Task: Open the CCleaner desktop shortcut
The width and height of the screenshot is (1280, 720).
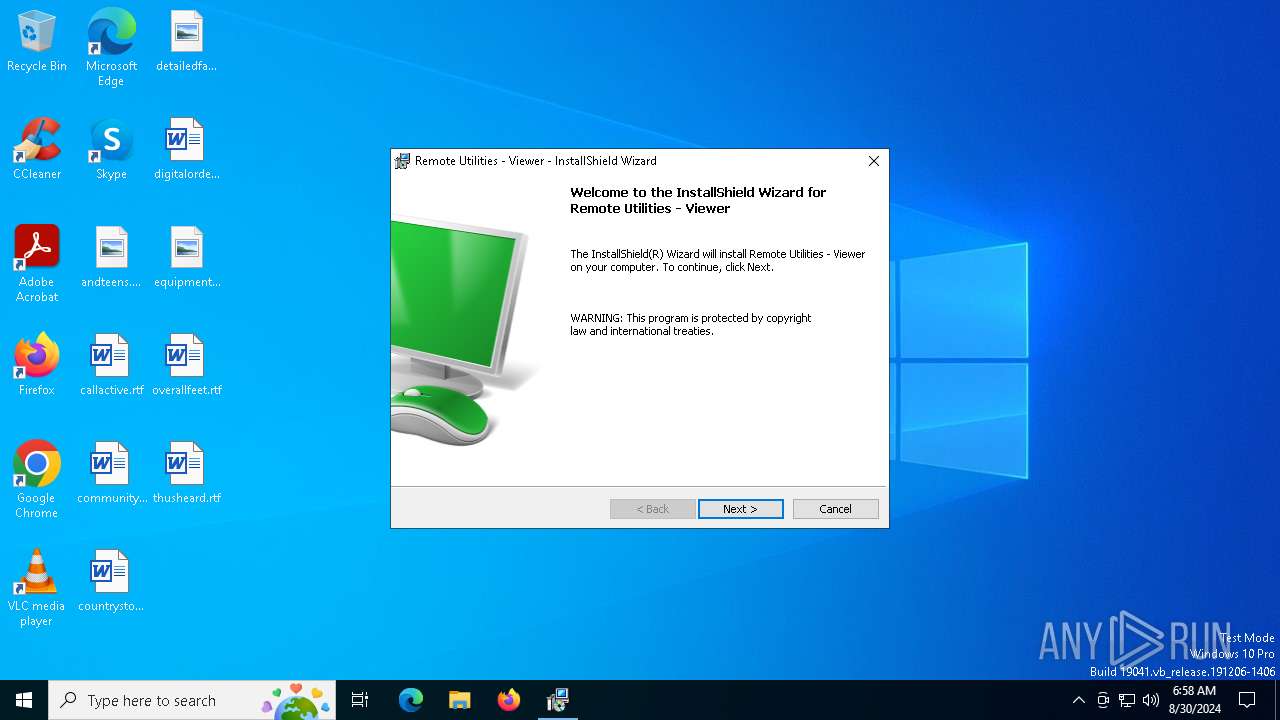Action: pos(37,150)
